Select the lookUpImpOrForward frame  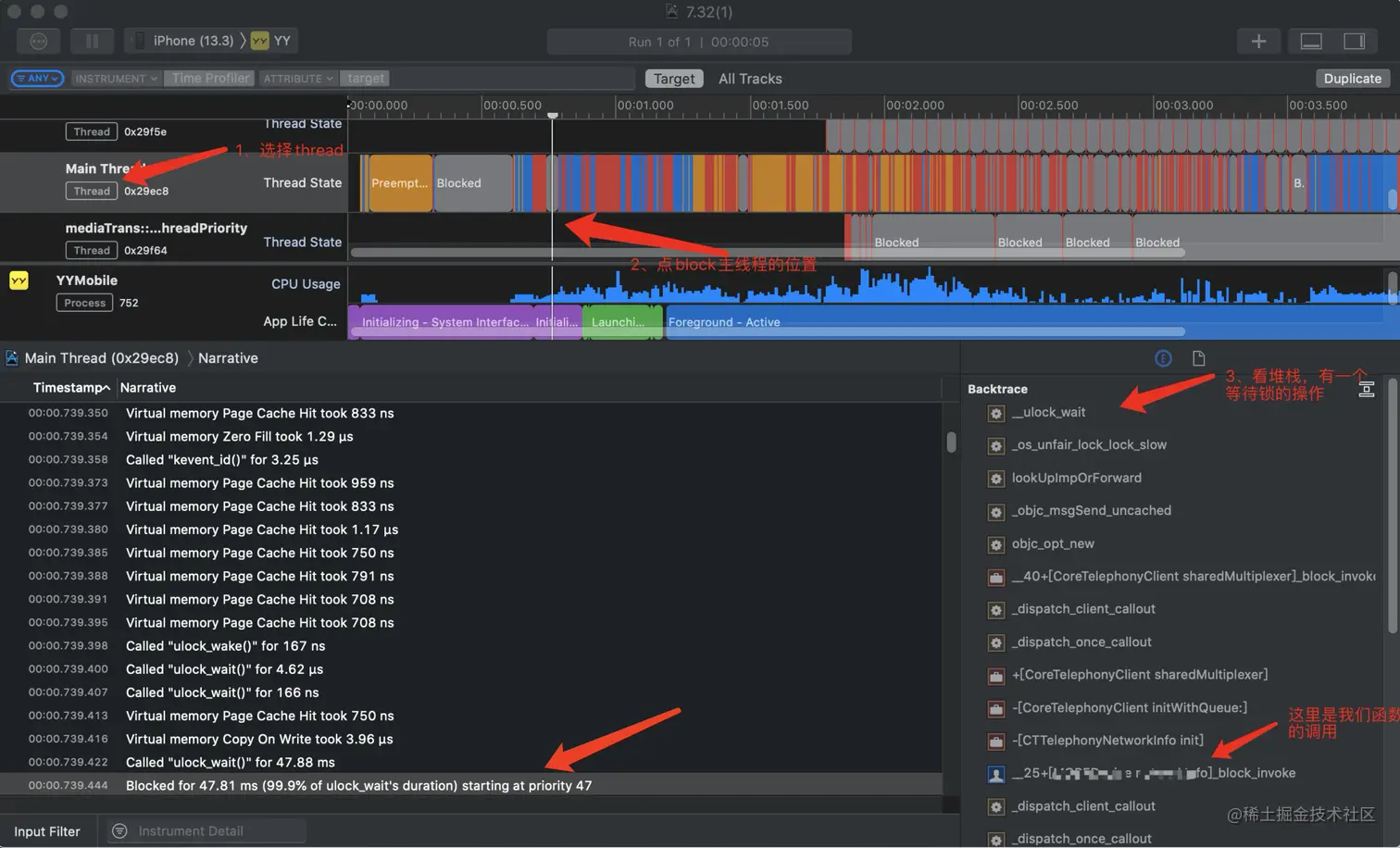(x=1077, y=478)
